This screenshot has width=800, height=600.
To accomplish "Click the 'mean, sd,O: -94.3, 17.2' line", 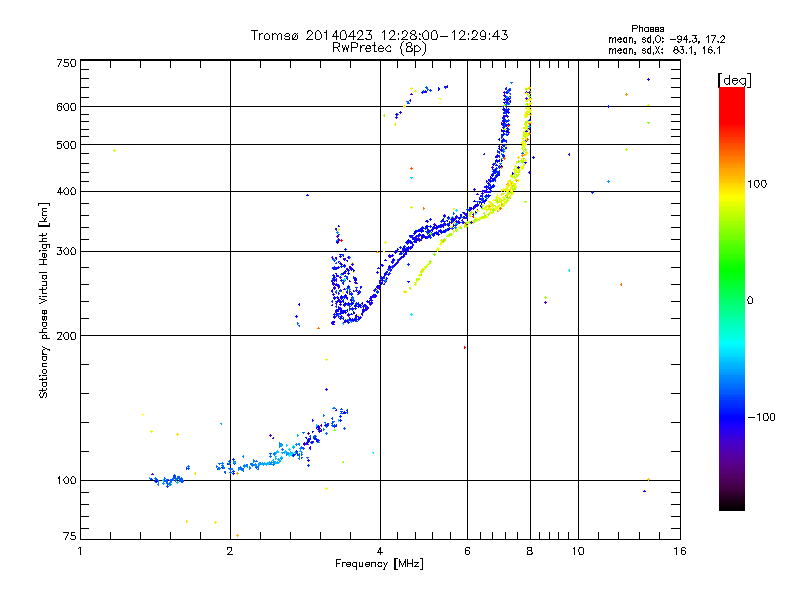I will tap(666, 39).
